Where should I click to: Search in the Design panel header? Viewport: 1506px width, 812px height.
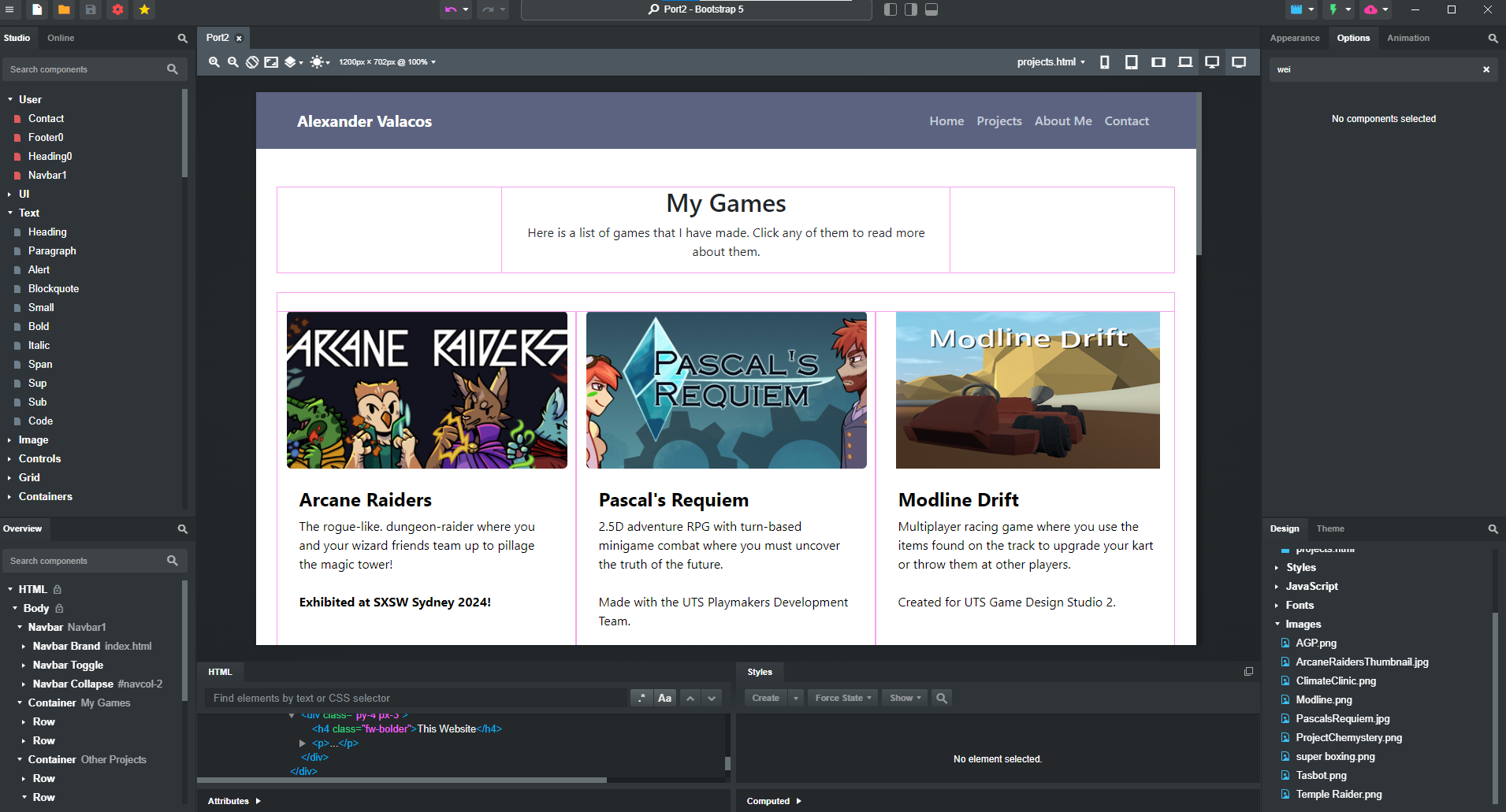(x=1493, y=529)
